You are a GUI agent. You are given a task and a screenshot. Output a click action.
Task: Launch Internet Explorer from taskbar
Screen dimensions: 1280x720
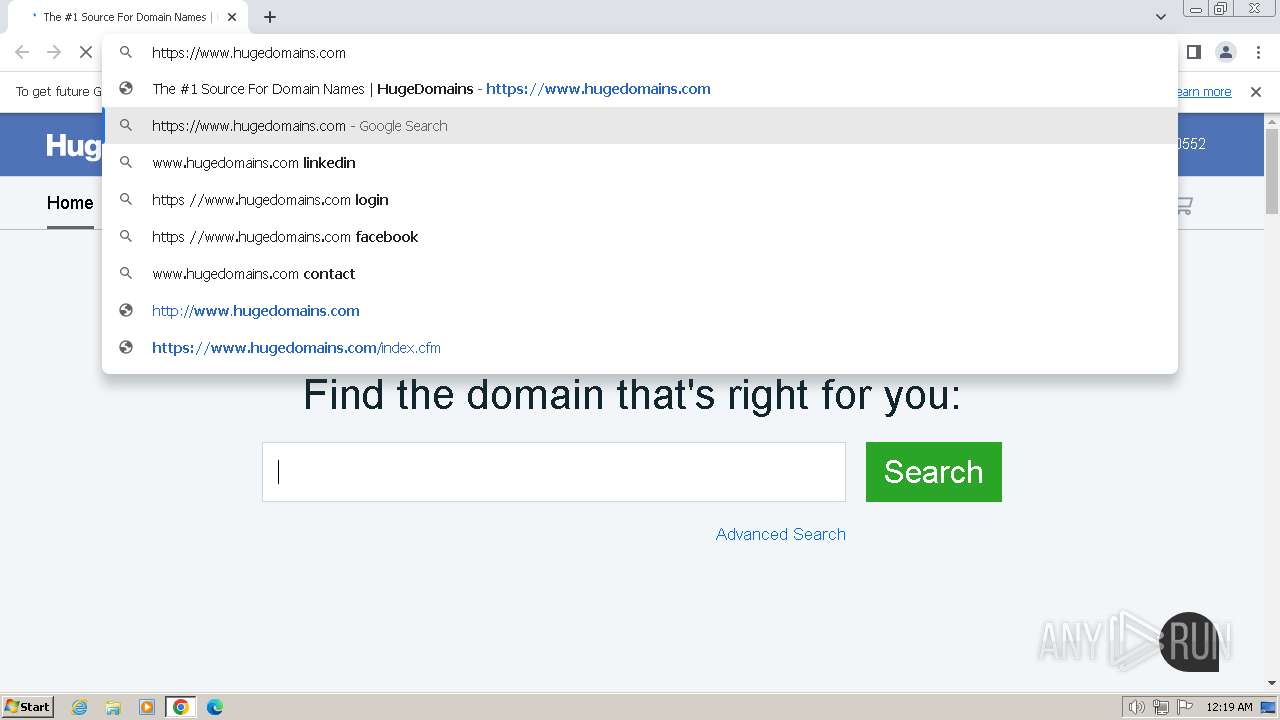point(80,707)
